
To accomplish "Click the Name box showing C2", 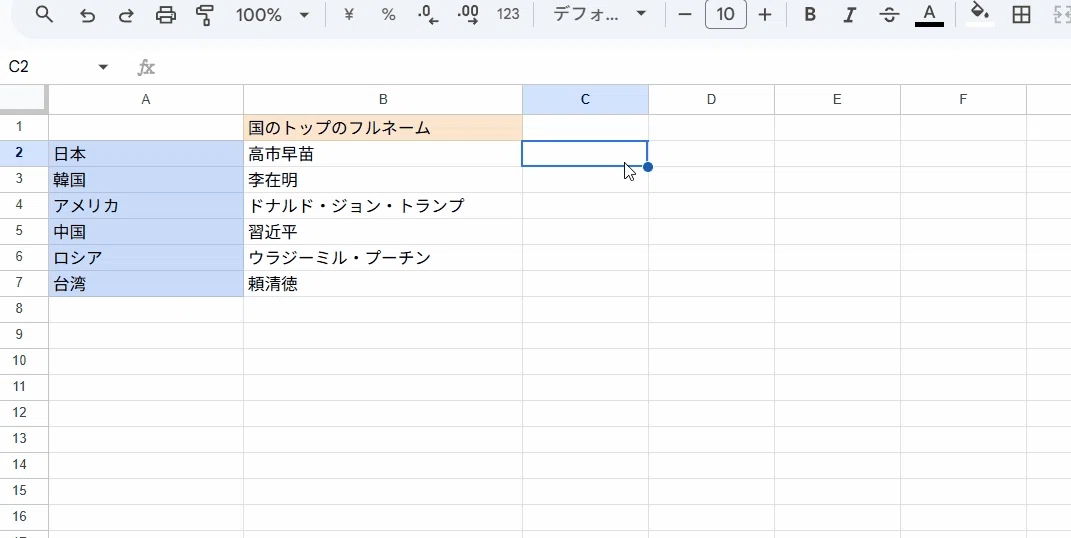I will 48,67.
